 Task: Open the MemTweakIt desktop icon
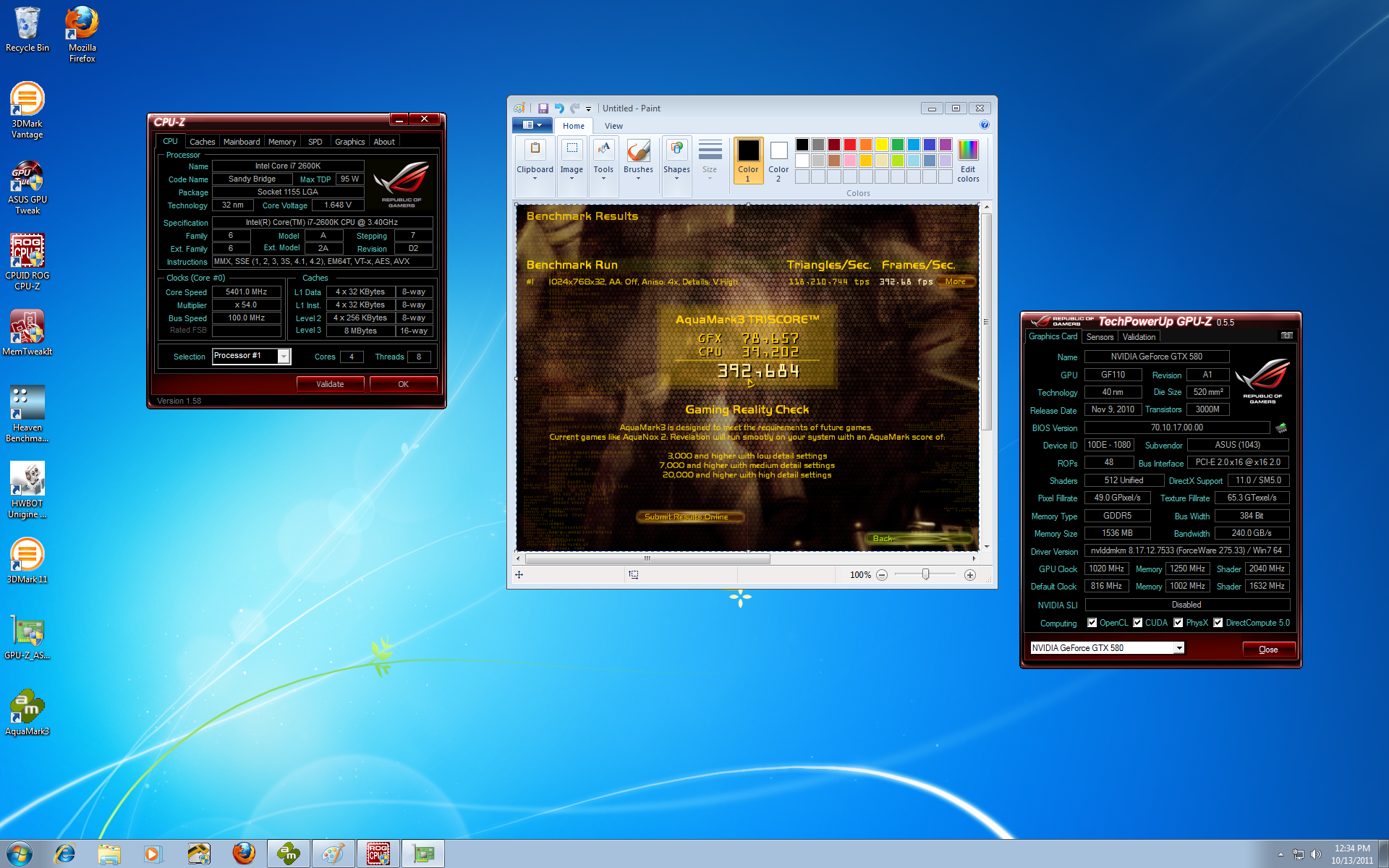click(27, 333)
